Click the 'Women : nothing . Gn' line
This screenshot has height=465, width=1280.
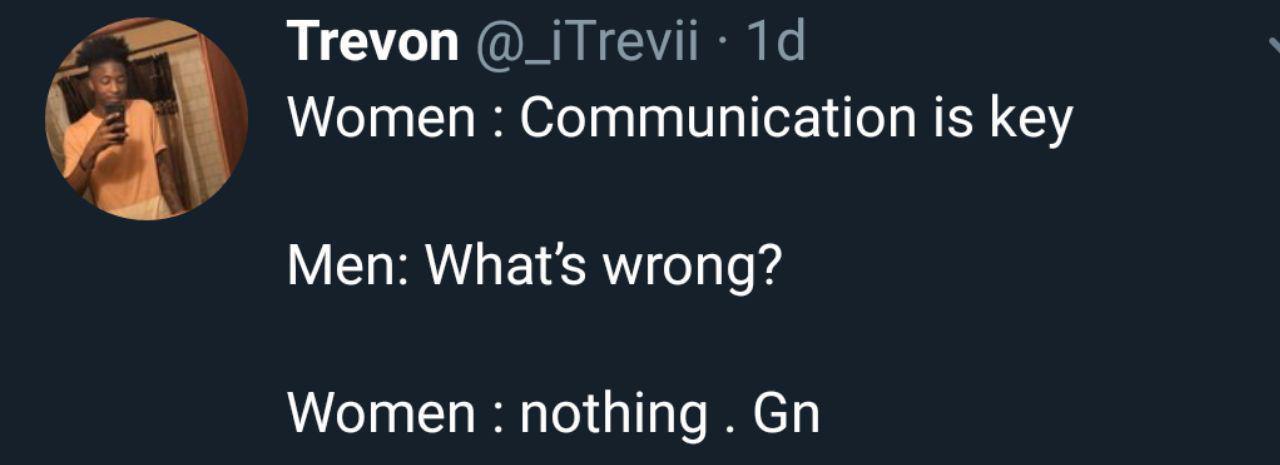pos(553,414)
